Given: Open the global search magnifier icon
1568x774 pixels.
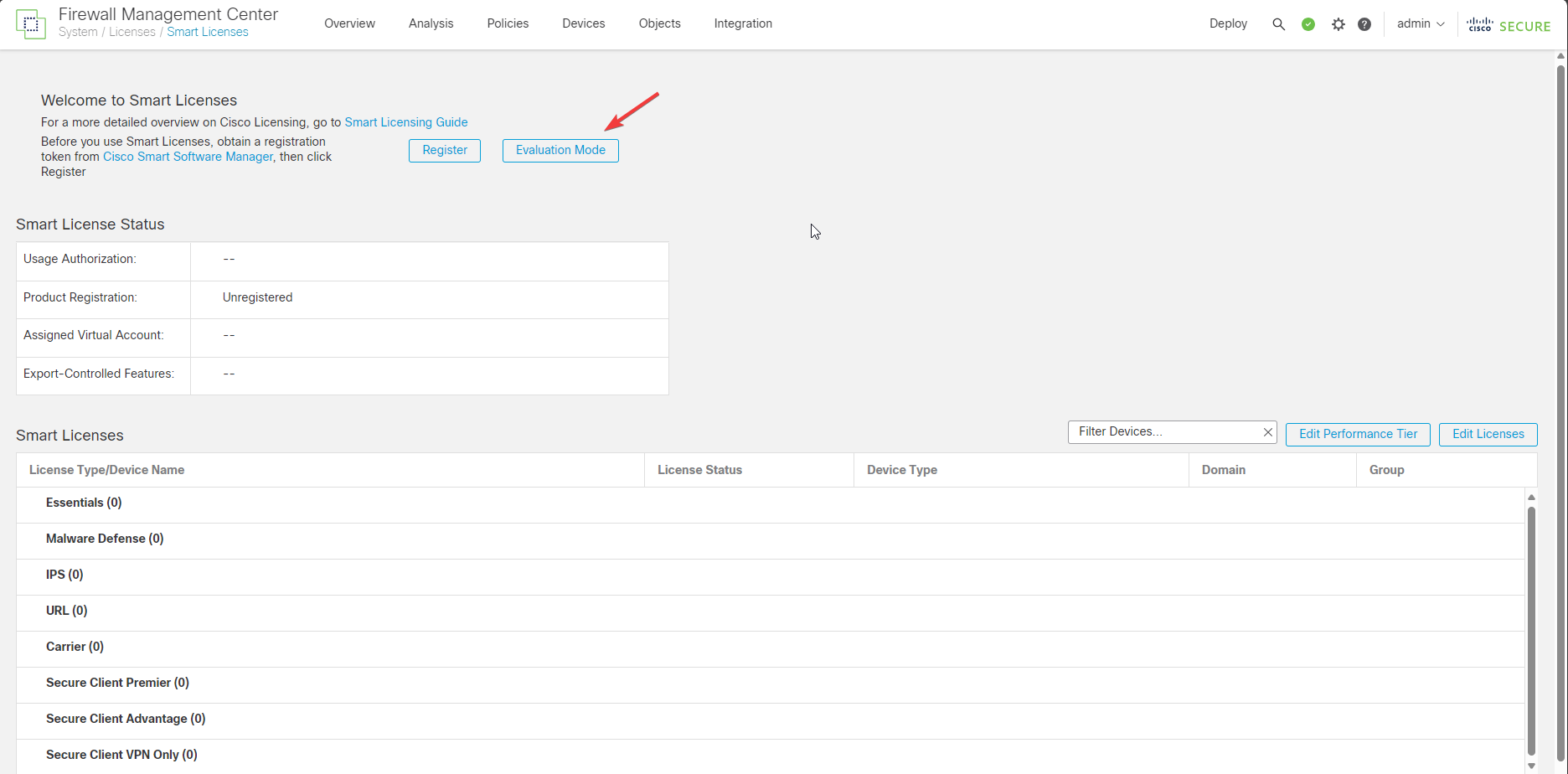Looking at the screenshot, I should (1278, 24).
